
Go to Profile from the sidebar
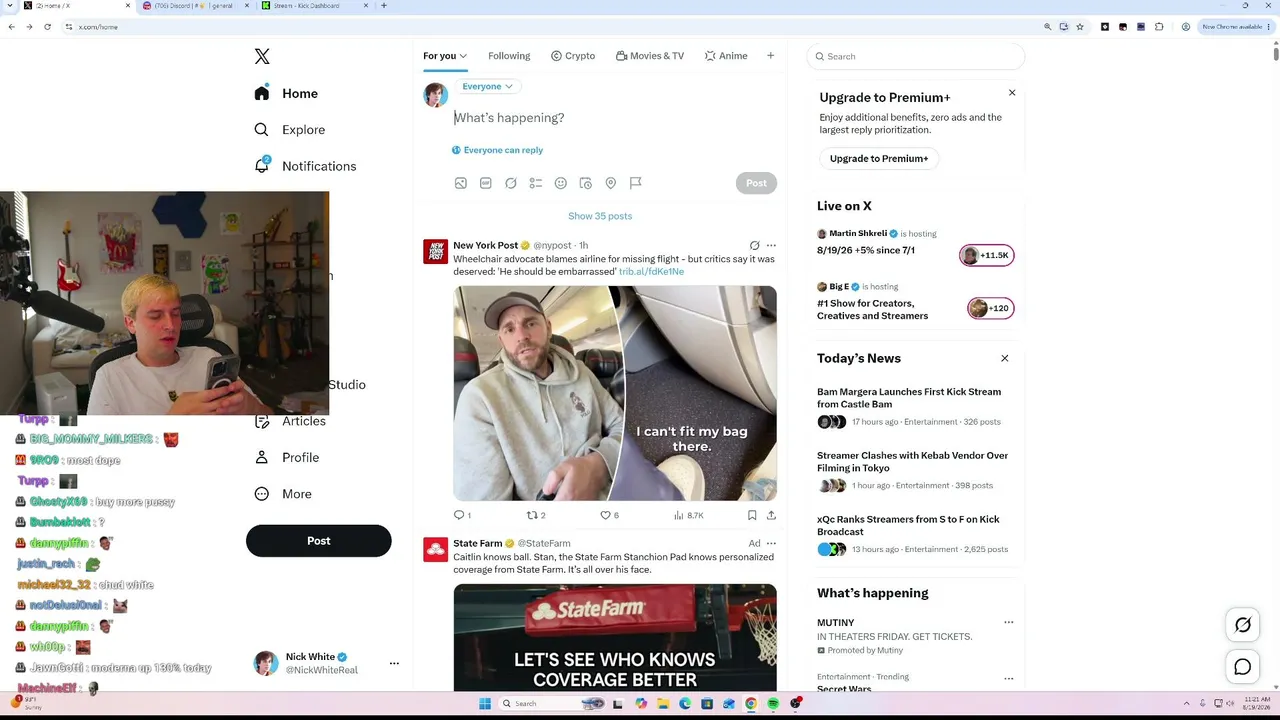point(287,458)
